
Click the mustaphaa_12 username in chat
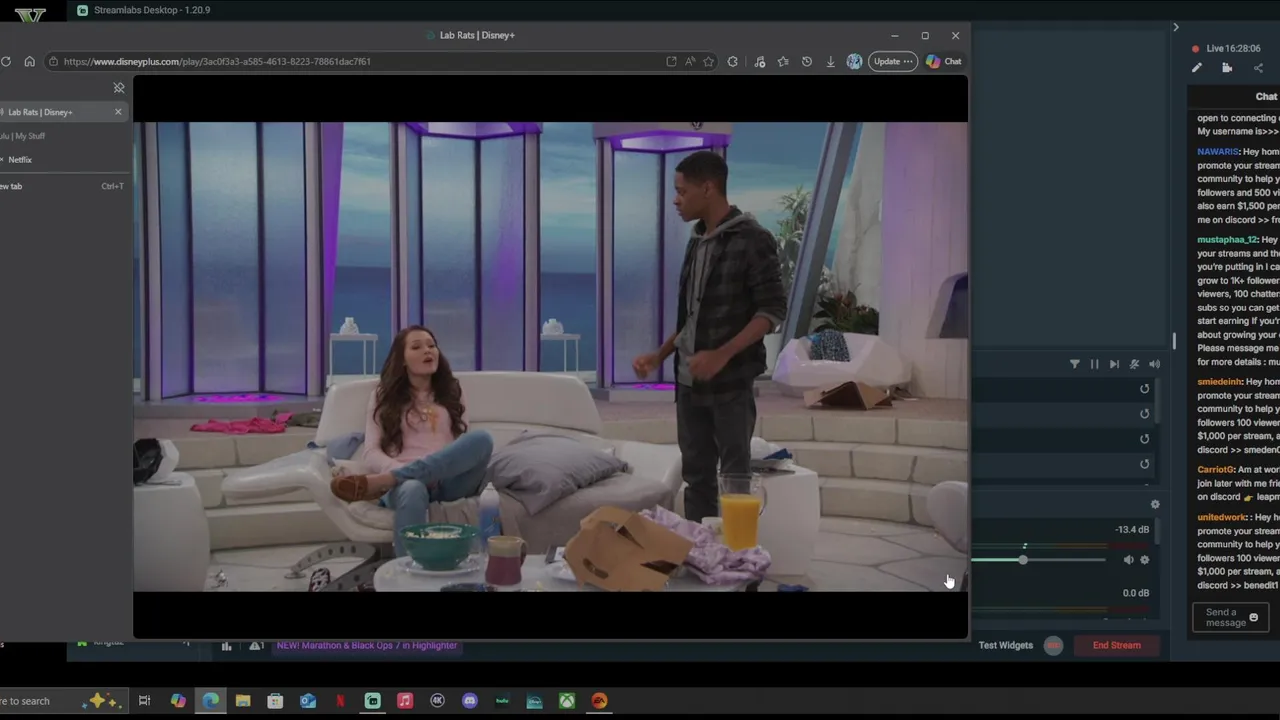pyautogui.click(x=1227, y=240)
